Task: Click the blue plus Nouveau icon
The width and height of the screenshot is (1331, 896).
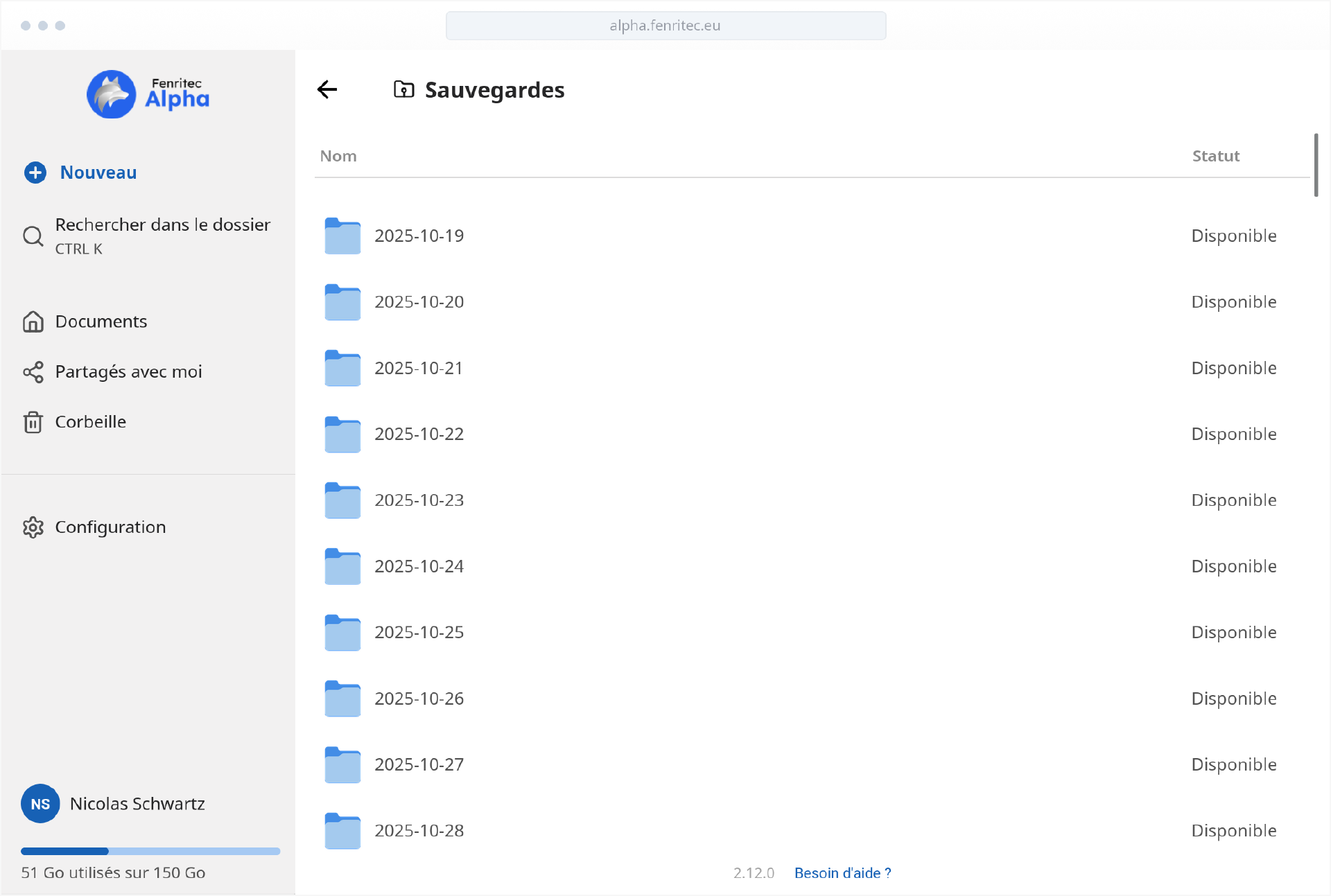Action: point(35,173)
